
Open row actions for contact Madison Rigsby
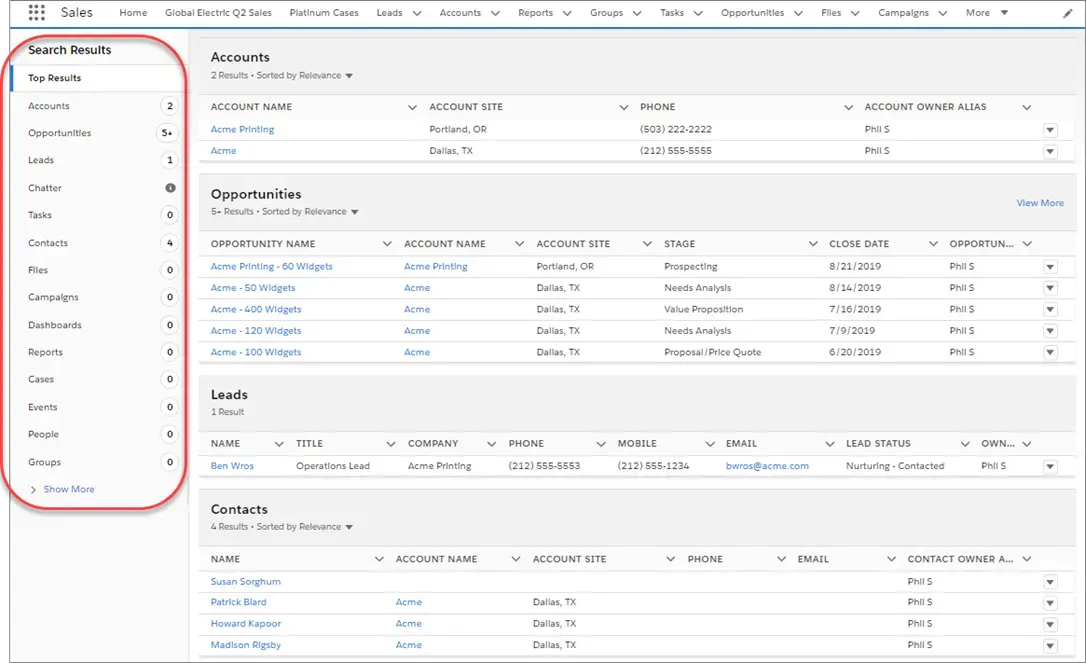[x=1050, y=646]
